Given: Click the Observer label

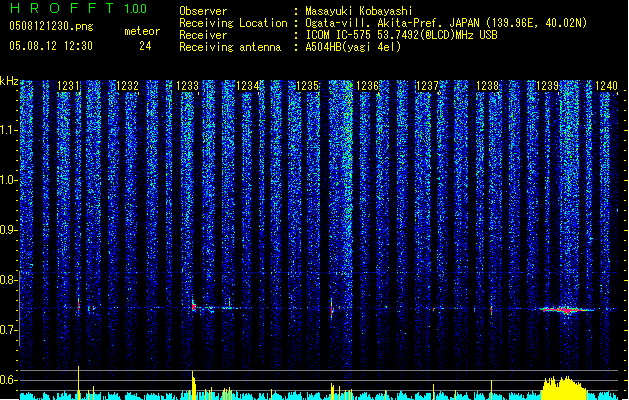Looking at the screenshot, I should click(203, 11).
